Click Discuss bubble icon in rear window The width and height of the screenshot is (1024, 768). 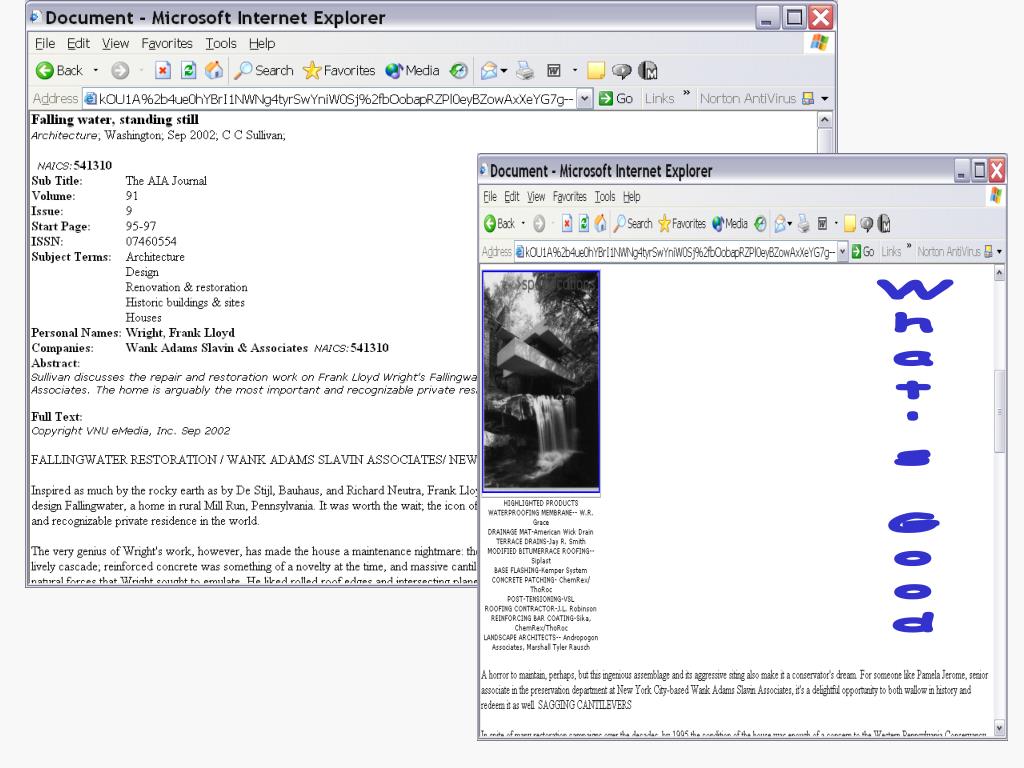point(621,71)
